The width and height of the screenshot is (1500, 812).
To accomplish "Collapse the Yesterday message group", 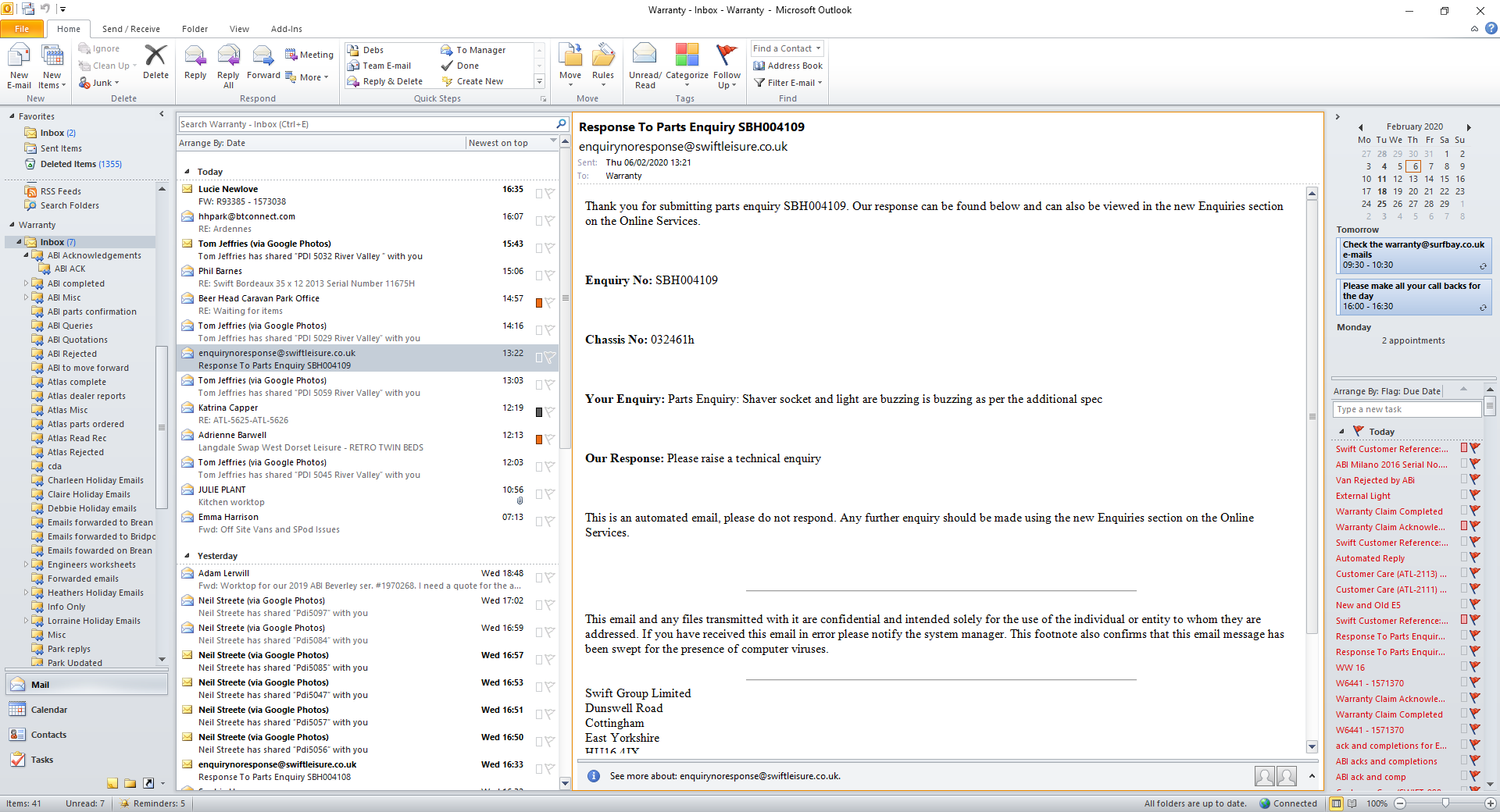I will point(187,556).
